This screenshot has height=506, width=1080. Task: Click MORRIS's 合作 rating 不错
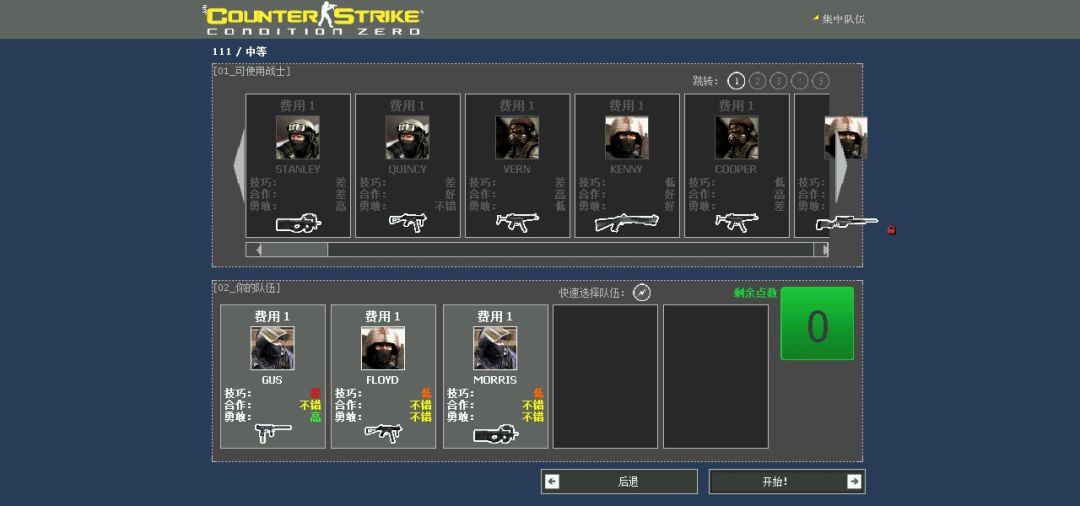coord(533,405)
